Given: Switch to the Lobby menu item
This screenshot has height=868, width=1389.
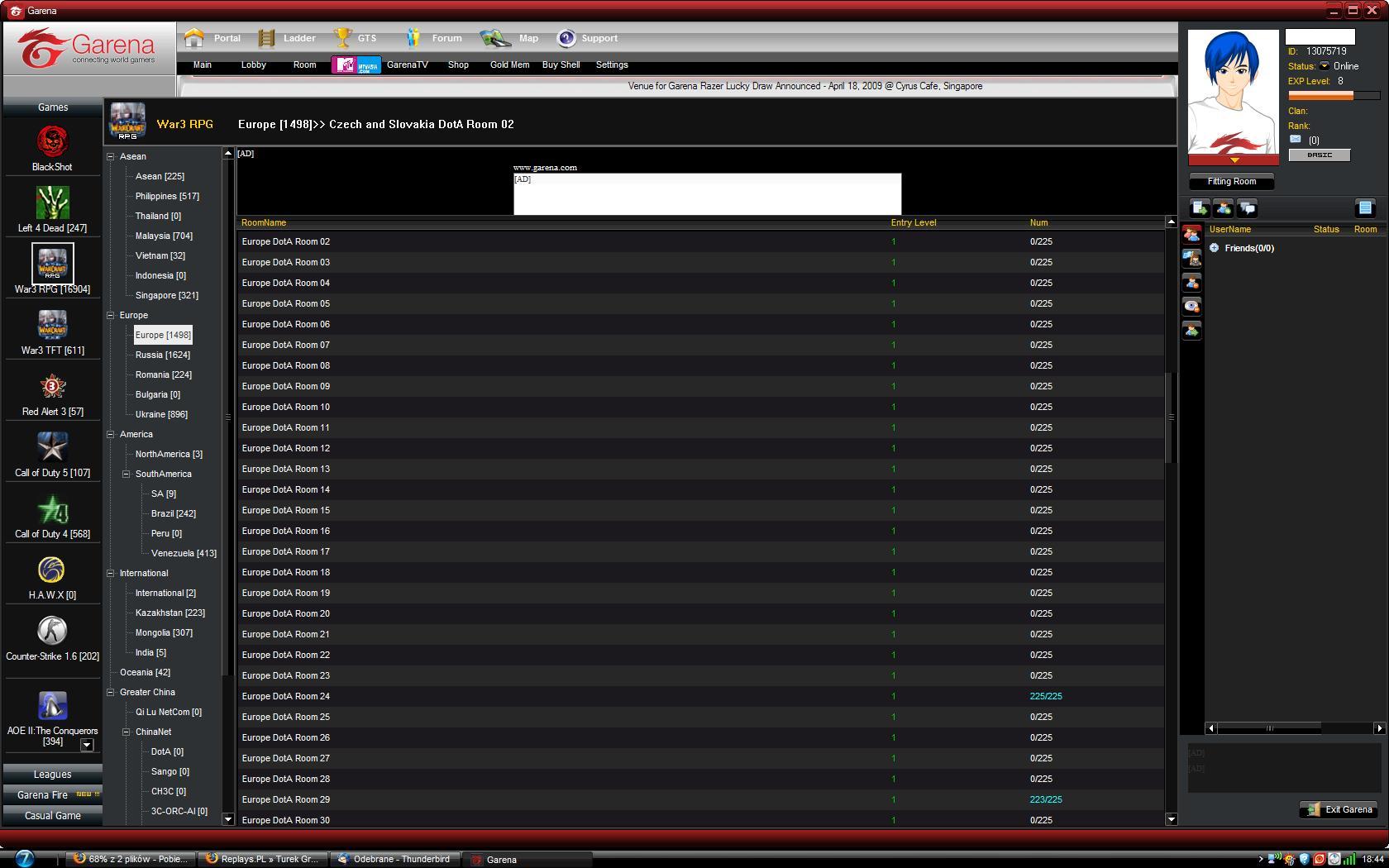Looking at the screenshot, I should [253, 65].
